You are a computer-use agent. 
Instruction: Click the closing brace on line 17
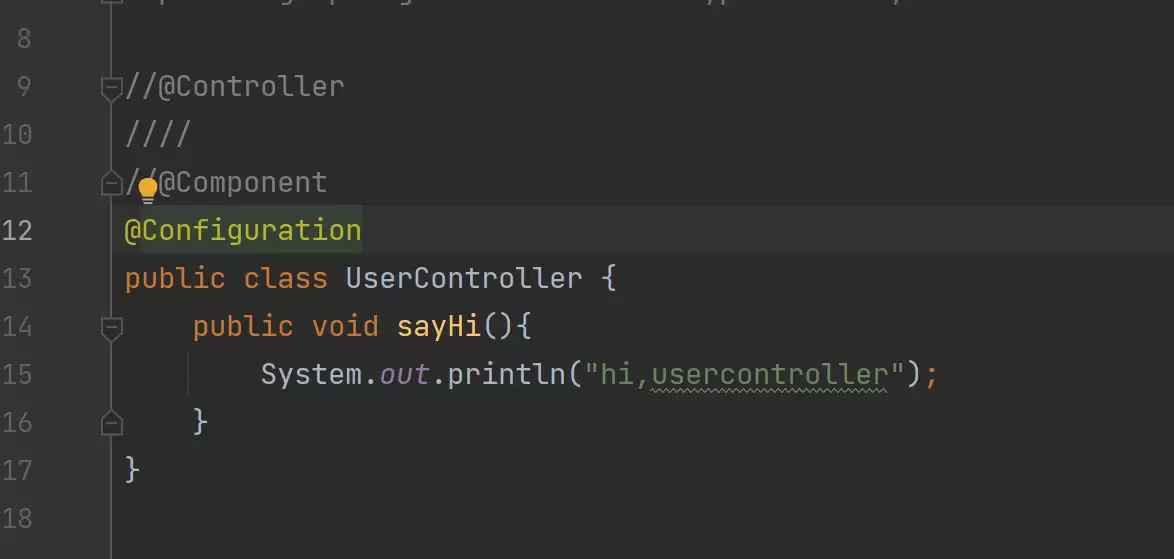click(x=132, y=471)
